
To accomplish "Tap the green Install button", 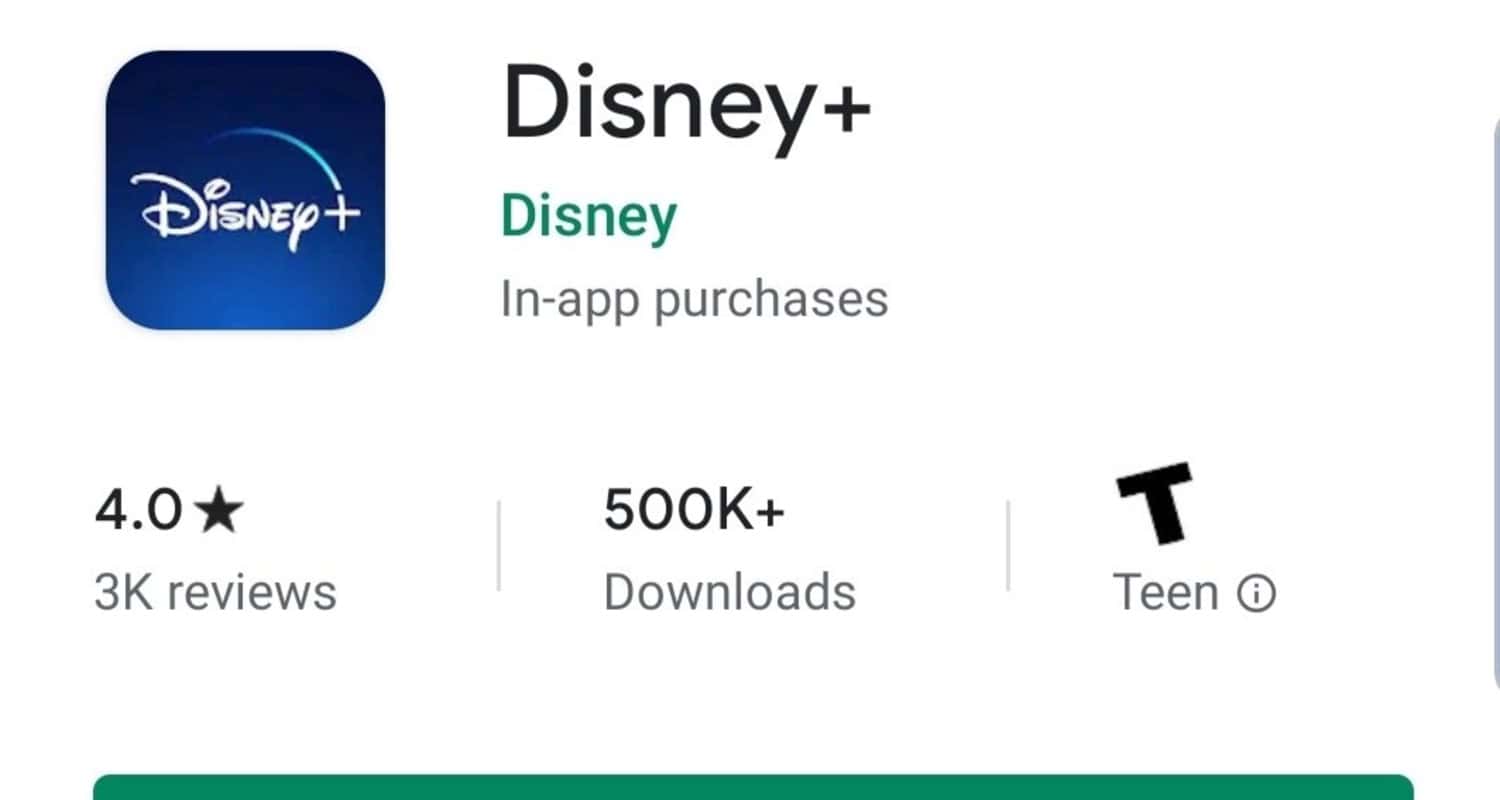I will pyautogui.click(x=753, y=787).
